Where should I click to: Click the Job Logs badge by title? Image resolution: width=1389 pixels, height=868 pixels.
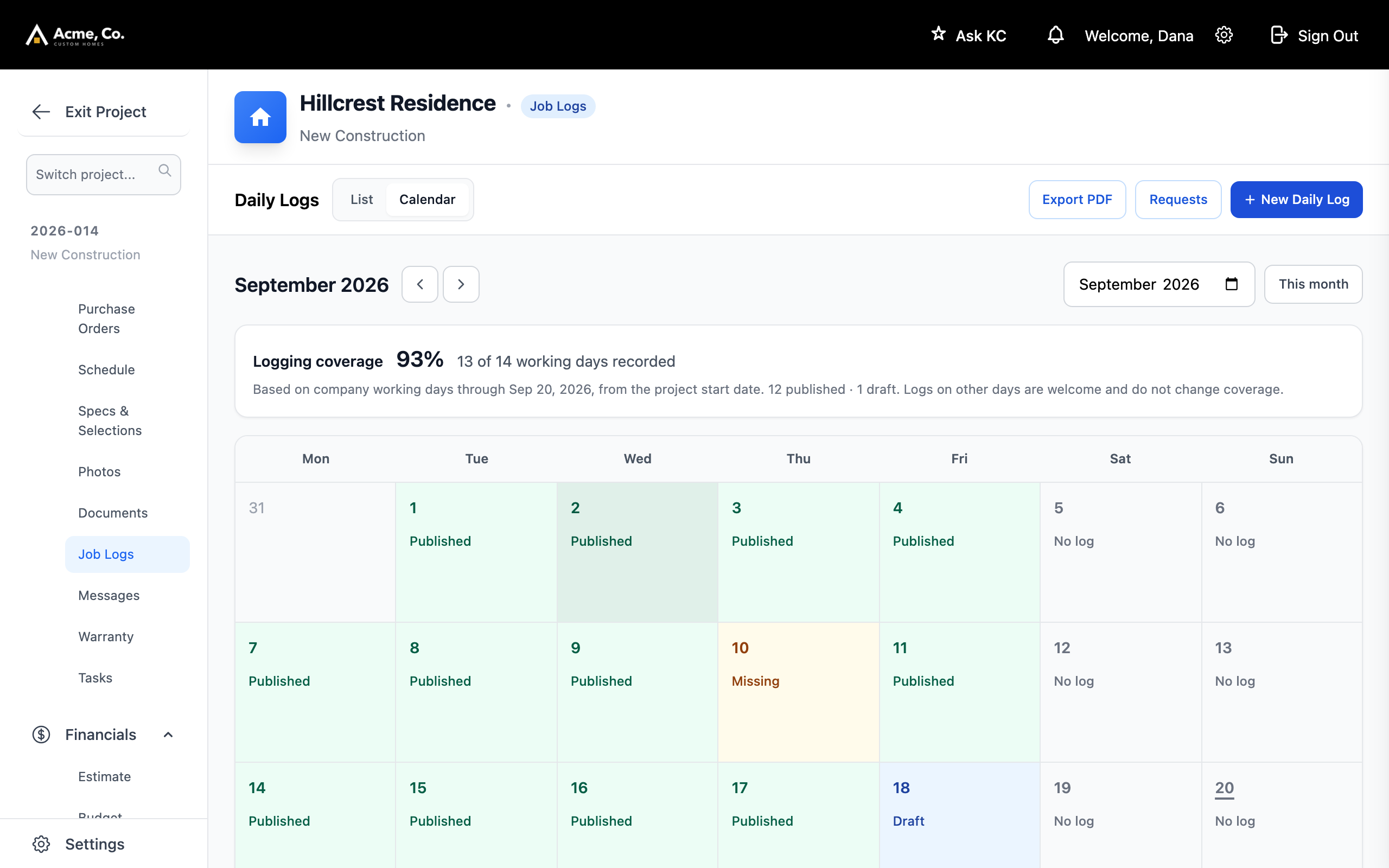pos(558,106)
